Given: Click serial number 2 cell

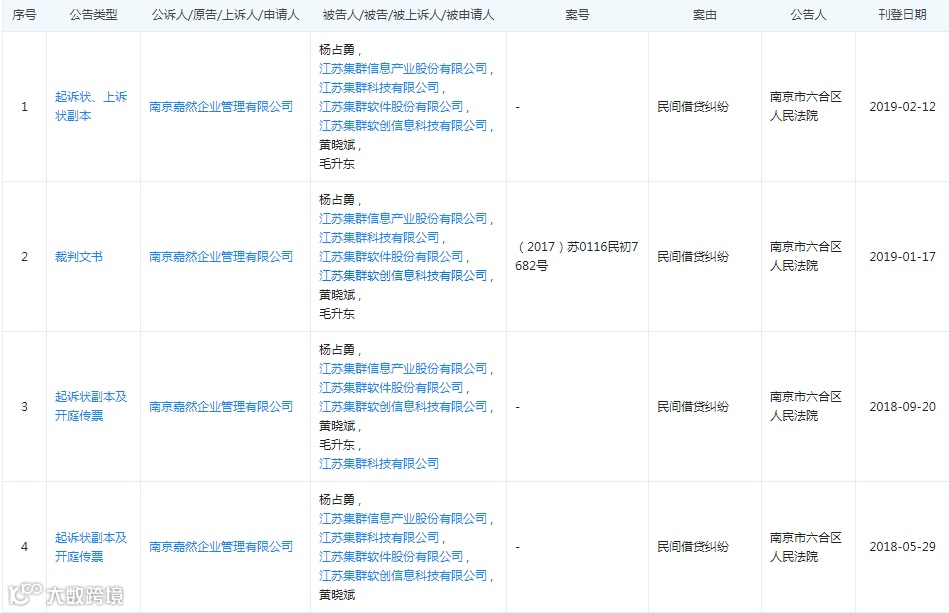Looking at the screenshot, I should (x=24, y=257).
